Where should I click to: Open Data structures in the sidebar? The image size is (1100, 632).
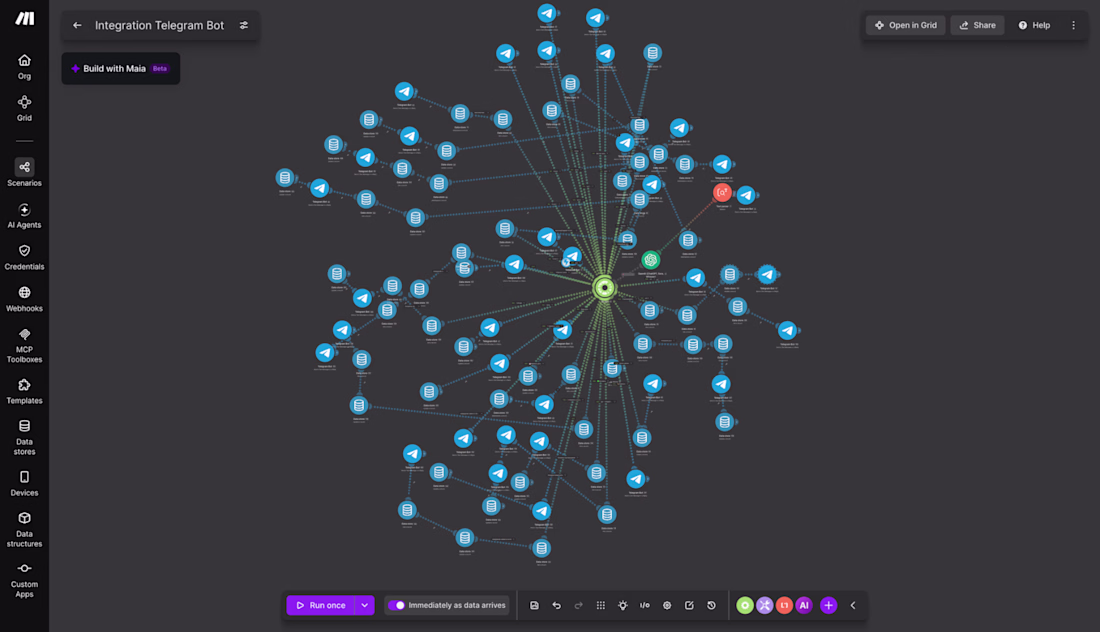pos(25,530)
